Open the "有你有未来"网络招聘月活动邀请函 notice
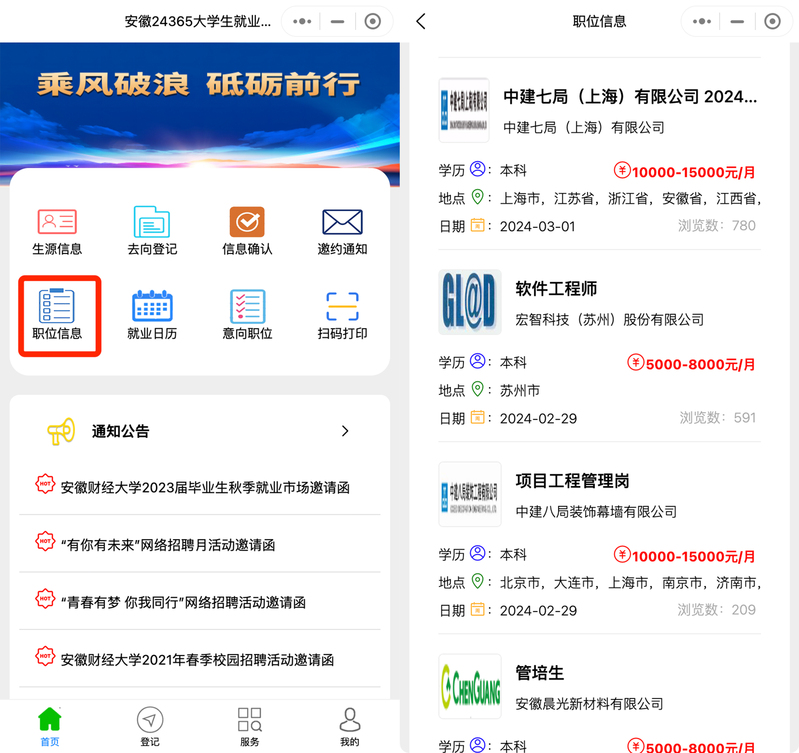 pos(168,545)
